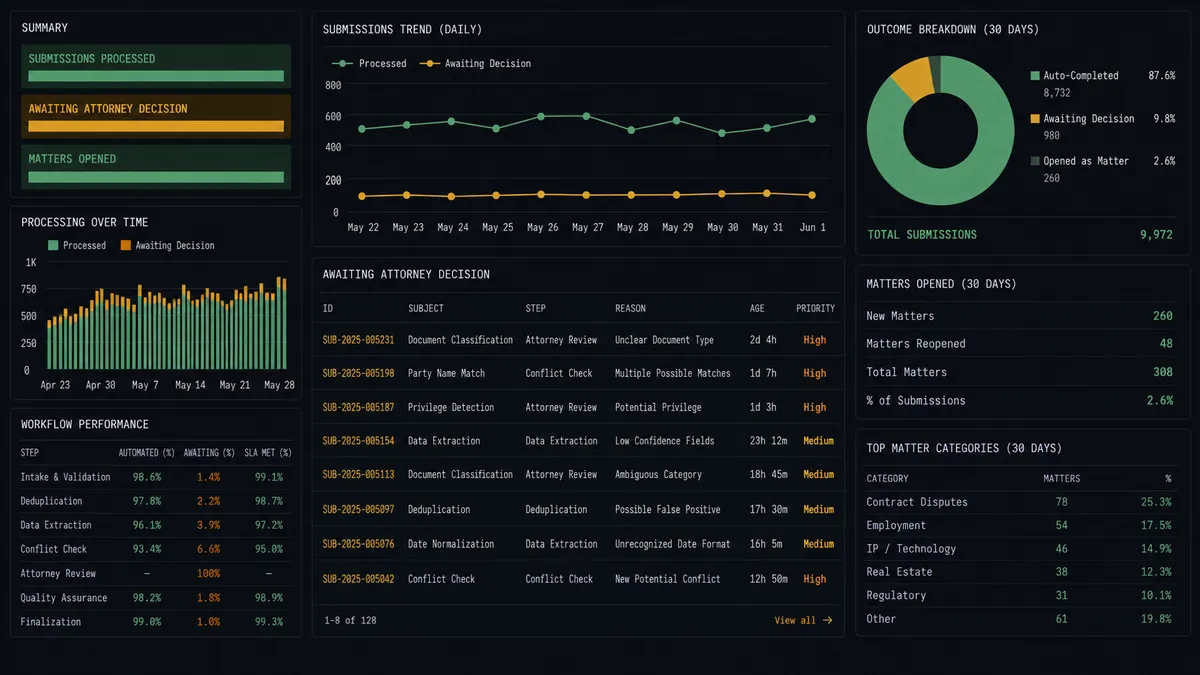The image size is (1200, 675).
Task: Open submission SUB-2025-005187
Action: pos(358,407)
